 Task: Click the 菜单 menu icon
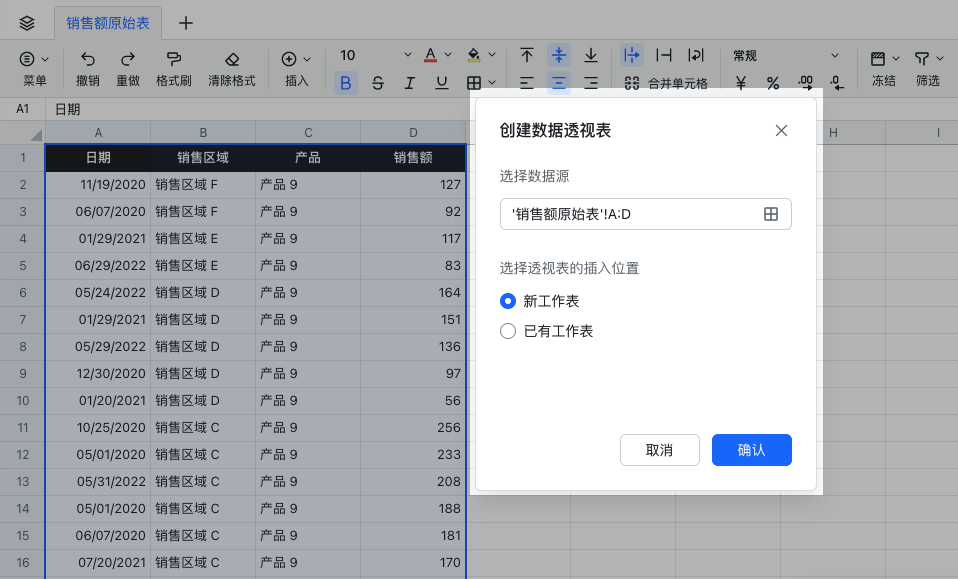[x=27, y=59]
